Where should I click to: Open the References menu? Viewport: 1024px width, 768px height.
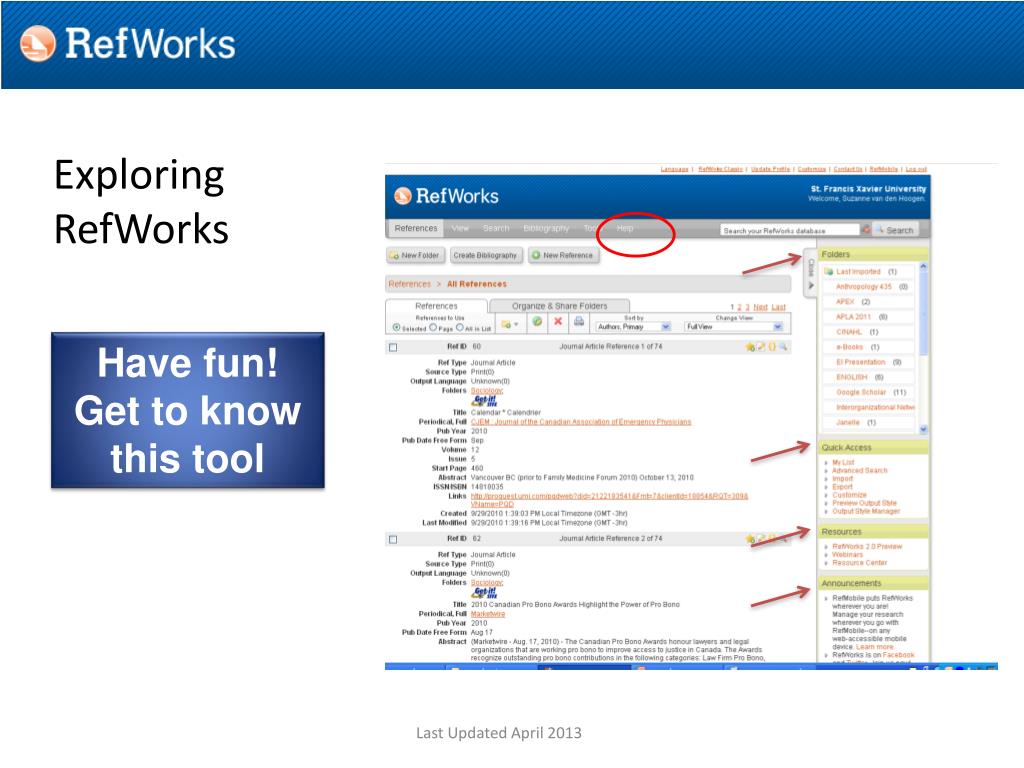tap(416, 228)
